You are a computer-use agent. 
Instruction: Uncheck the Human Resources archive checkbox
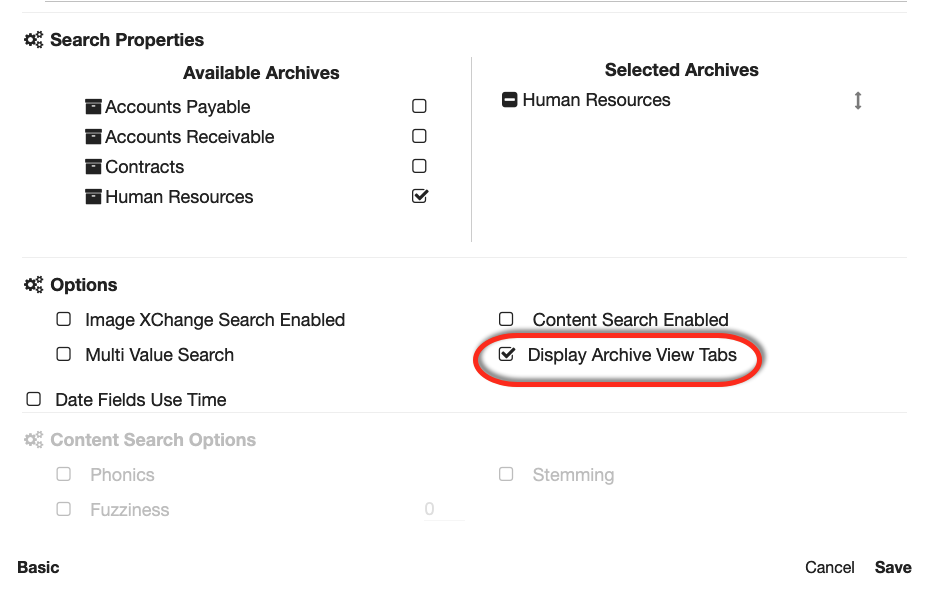click(x=420, y=196)
